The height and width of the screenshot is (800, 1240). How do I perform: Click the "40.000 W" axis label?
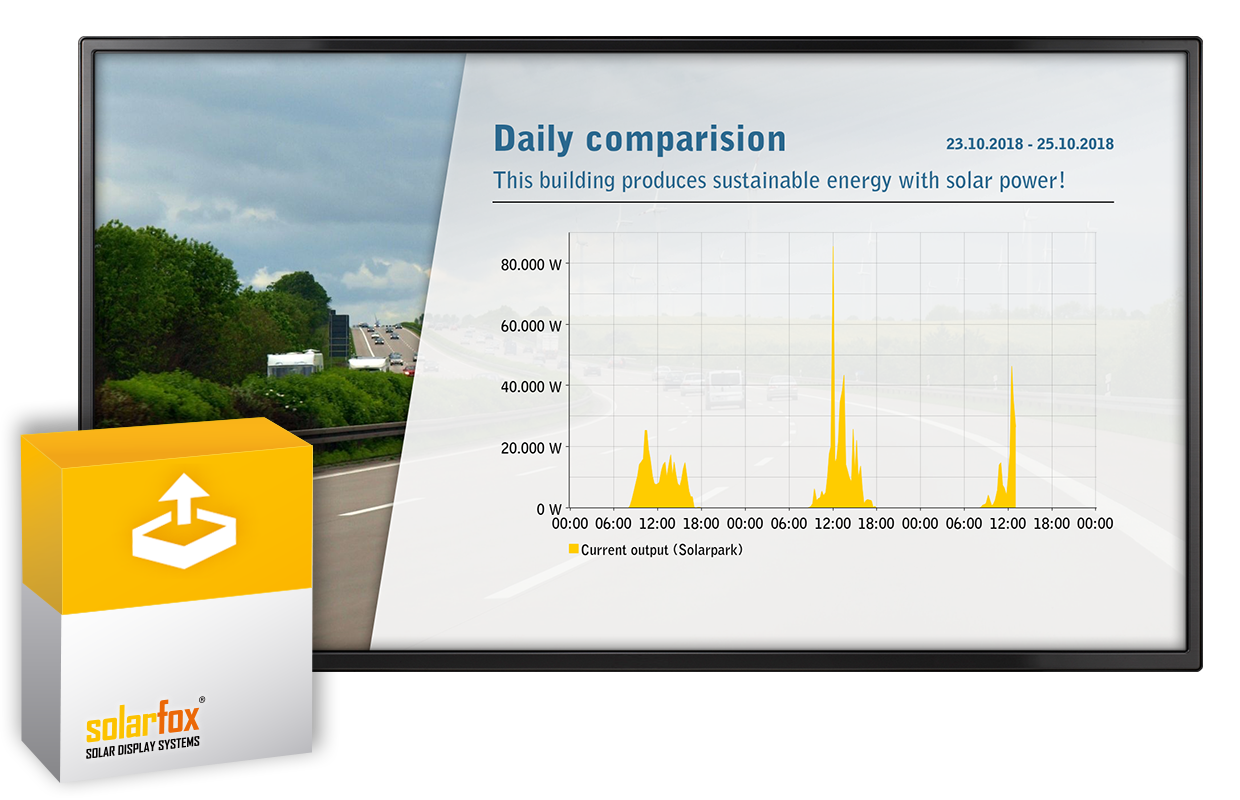click(x=532, y=387)
